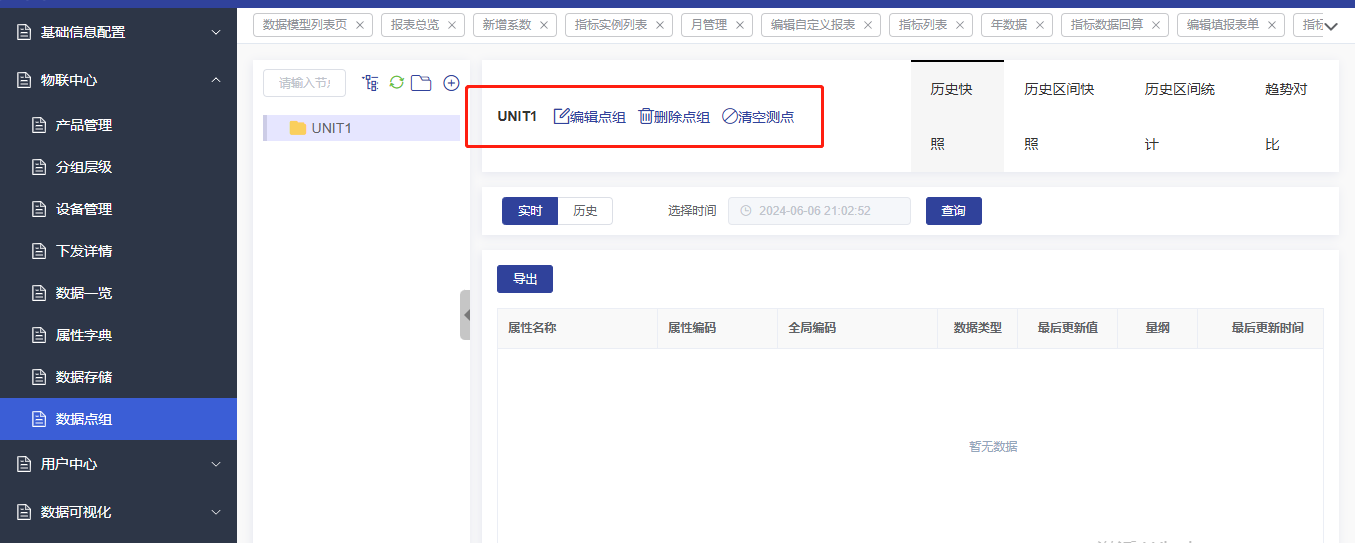This screenshot has width=1355, height=543.
Task: Select the 实时 mode toggle
Action: [x=530, y=211]
